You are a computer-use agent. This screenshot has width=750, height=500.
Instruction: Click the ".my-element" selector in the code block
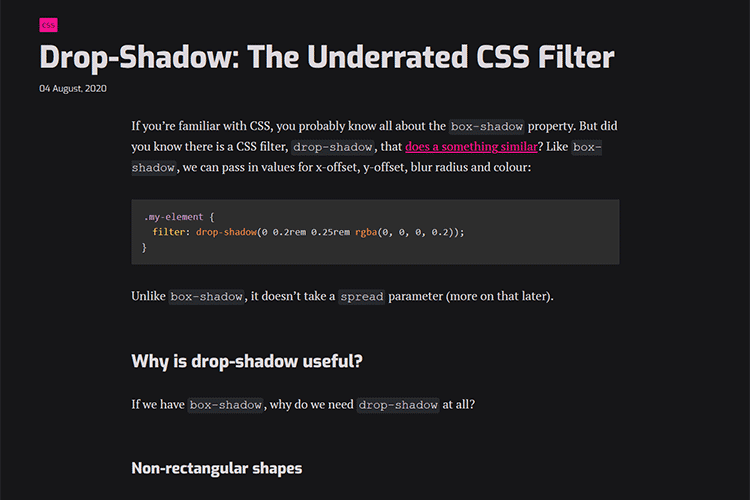(172, 216)
